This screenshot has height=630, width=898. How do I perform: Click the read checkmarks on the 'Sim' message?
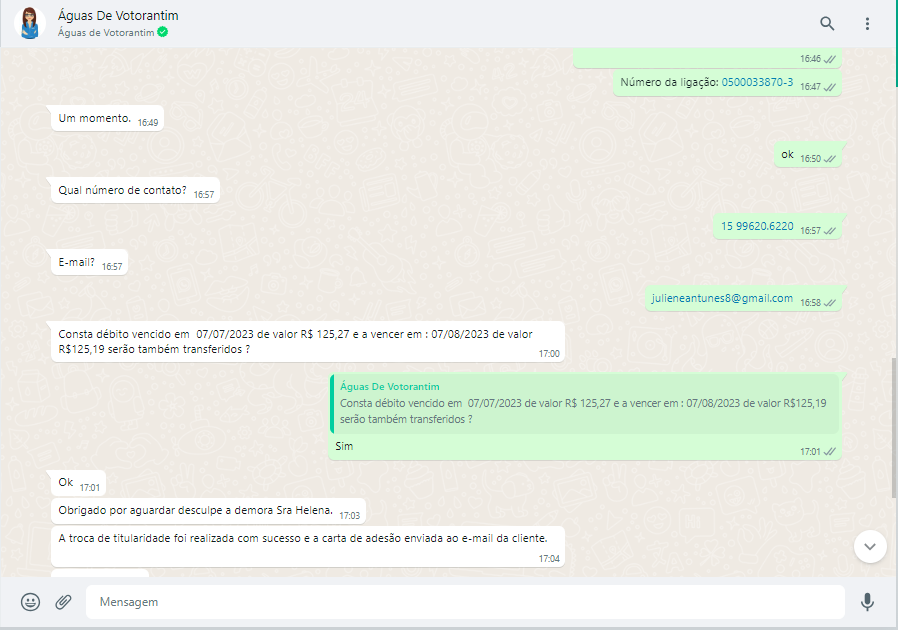[830, 452]
